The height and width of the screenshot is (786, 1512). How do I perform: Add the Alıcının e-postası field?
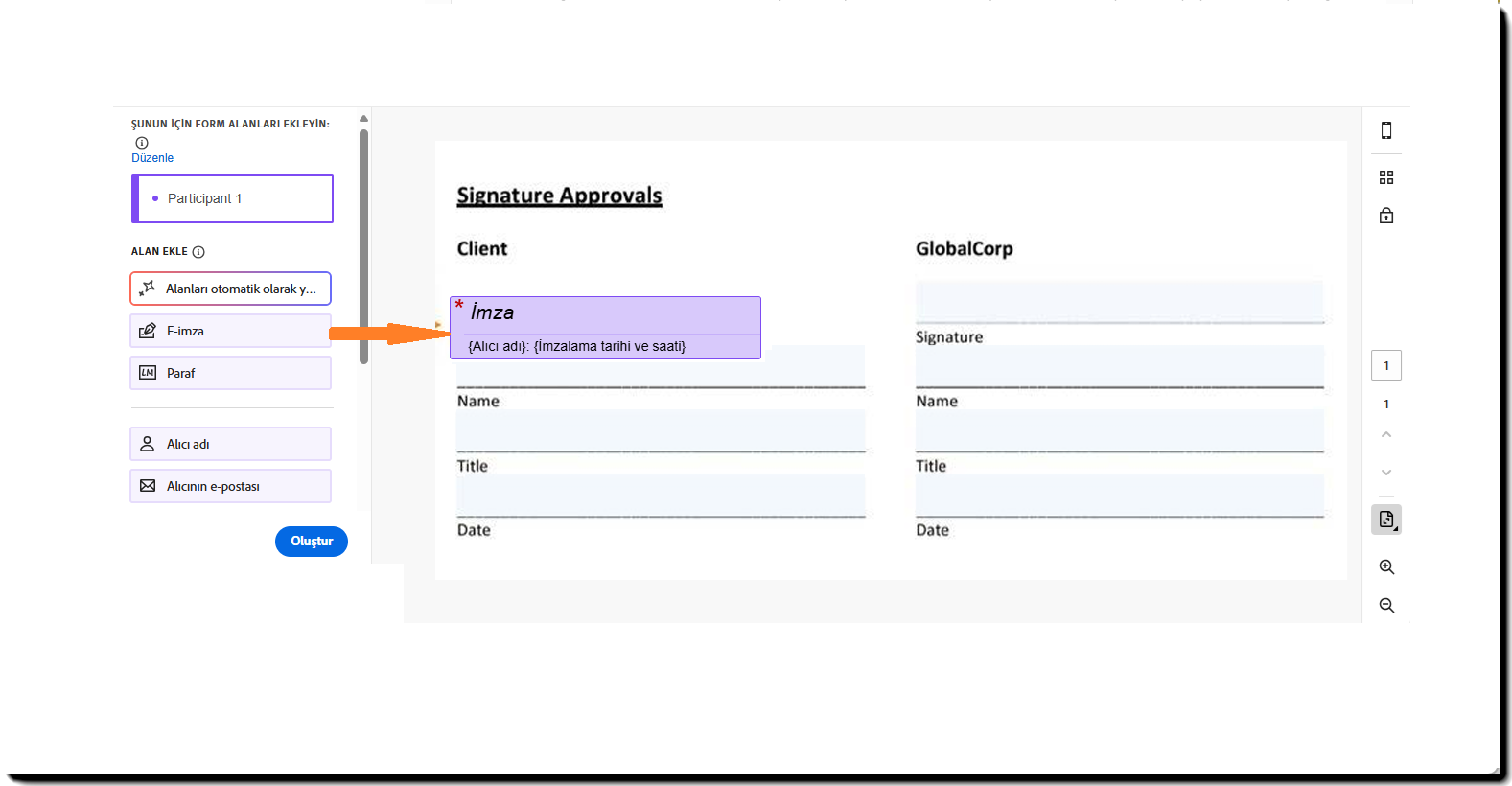pos(230,486)
